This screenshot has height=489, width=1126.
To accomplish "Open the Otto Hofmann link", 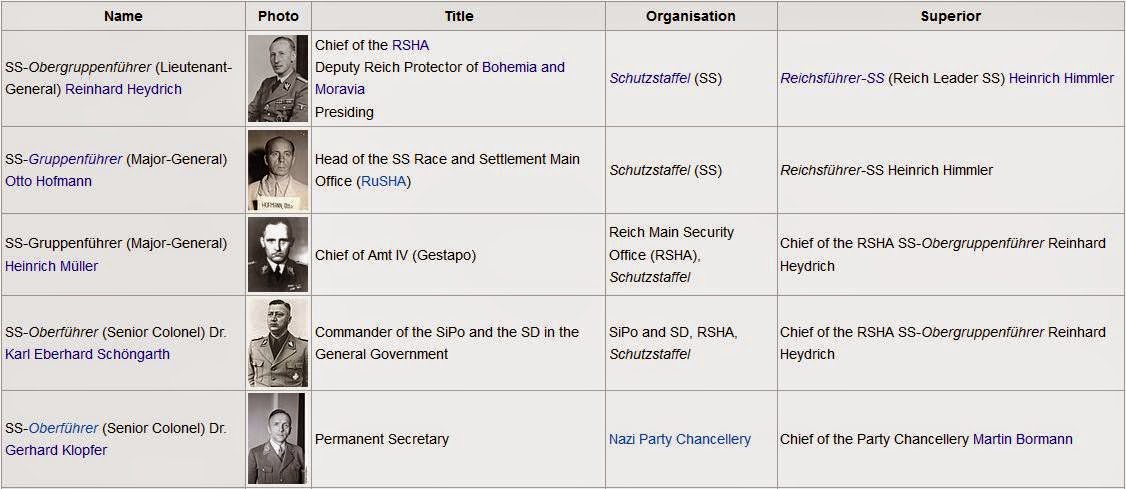I will click(x=48, y=182).
